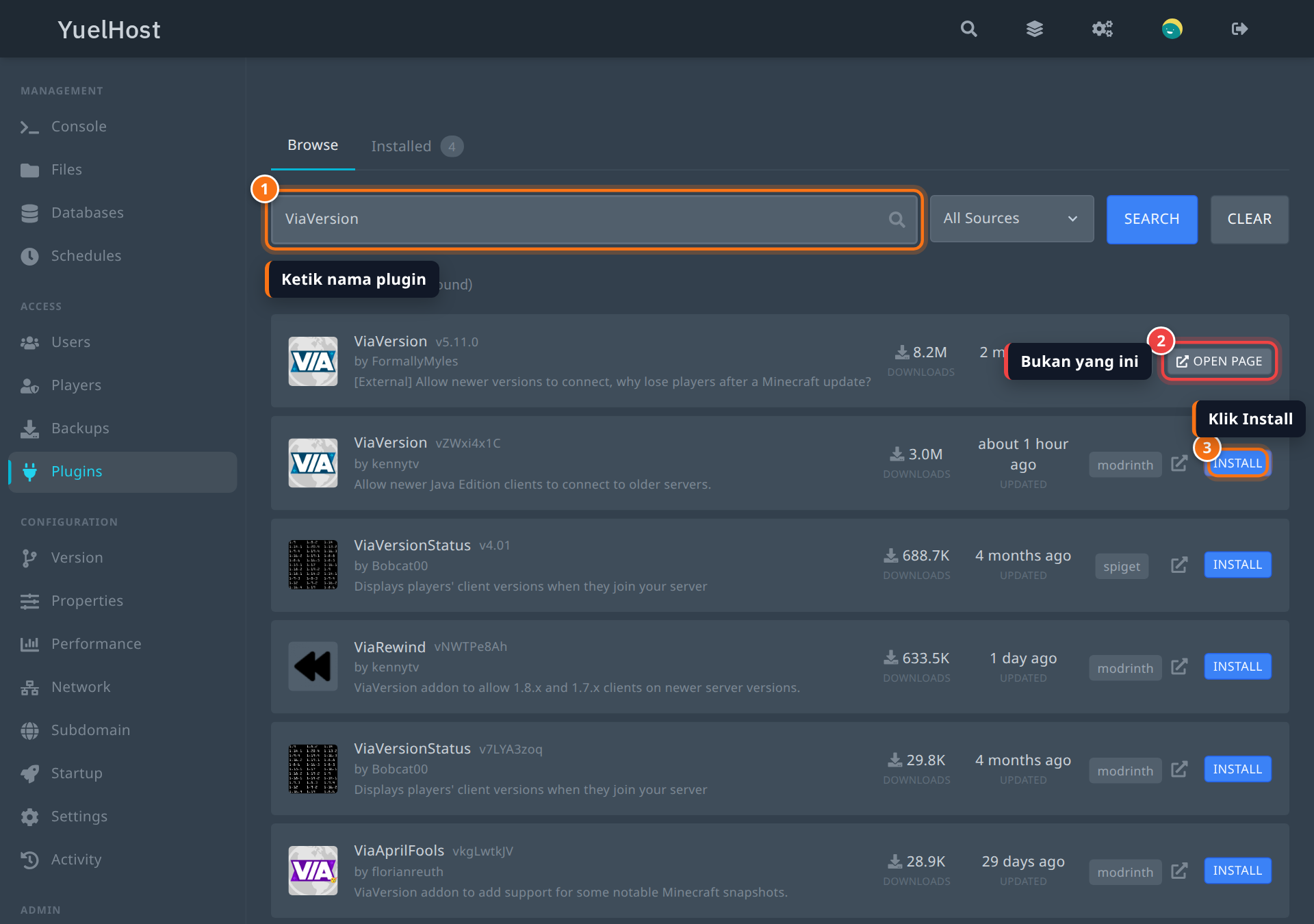The height and width of the screenshot is (924, 1314).
Task: Open external link for ViaVersionStatus v7LYA3zoq
Action: 1178,769
